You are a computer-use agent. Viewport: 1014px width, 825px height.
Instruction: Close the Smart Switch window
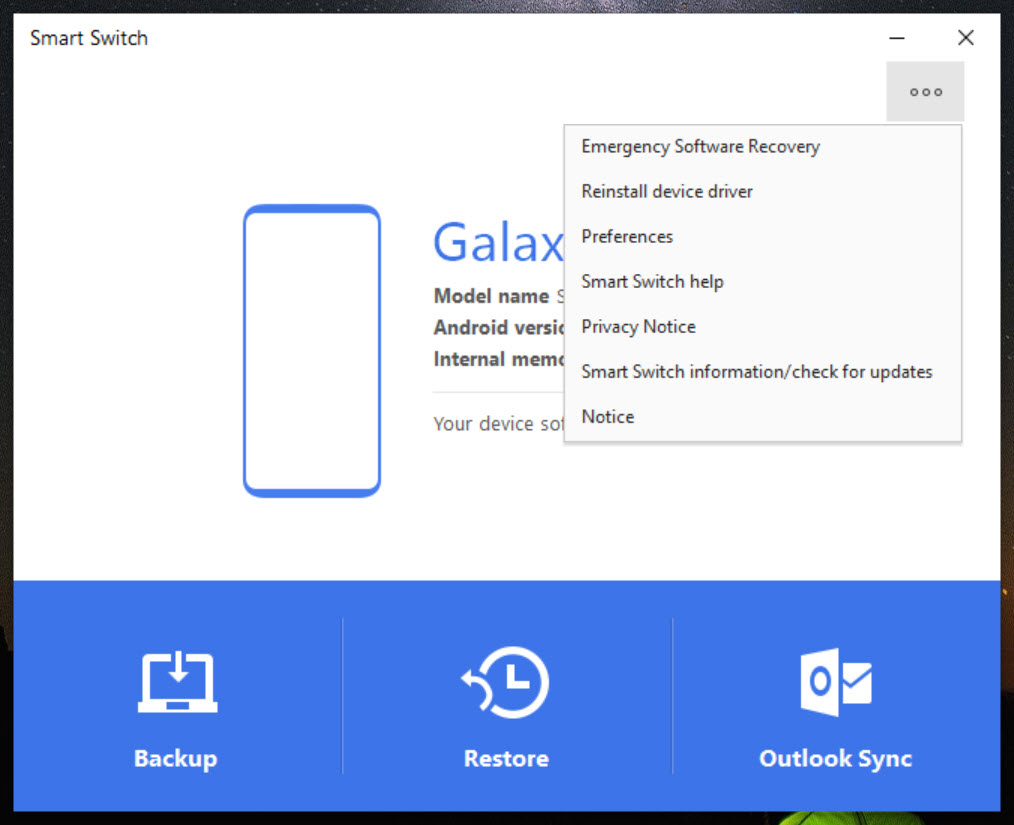point(965,38)
